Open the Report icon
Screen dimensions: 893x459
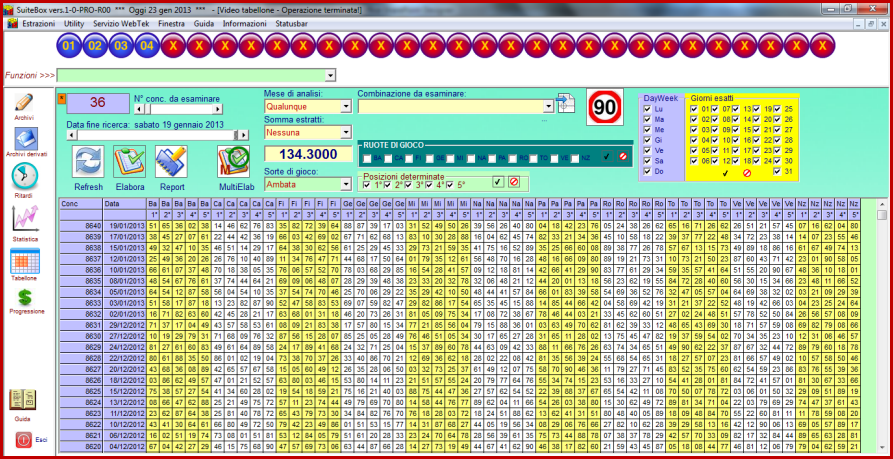point(171,163)
